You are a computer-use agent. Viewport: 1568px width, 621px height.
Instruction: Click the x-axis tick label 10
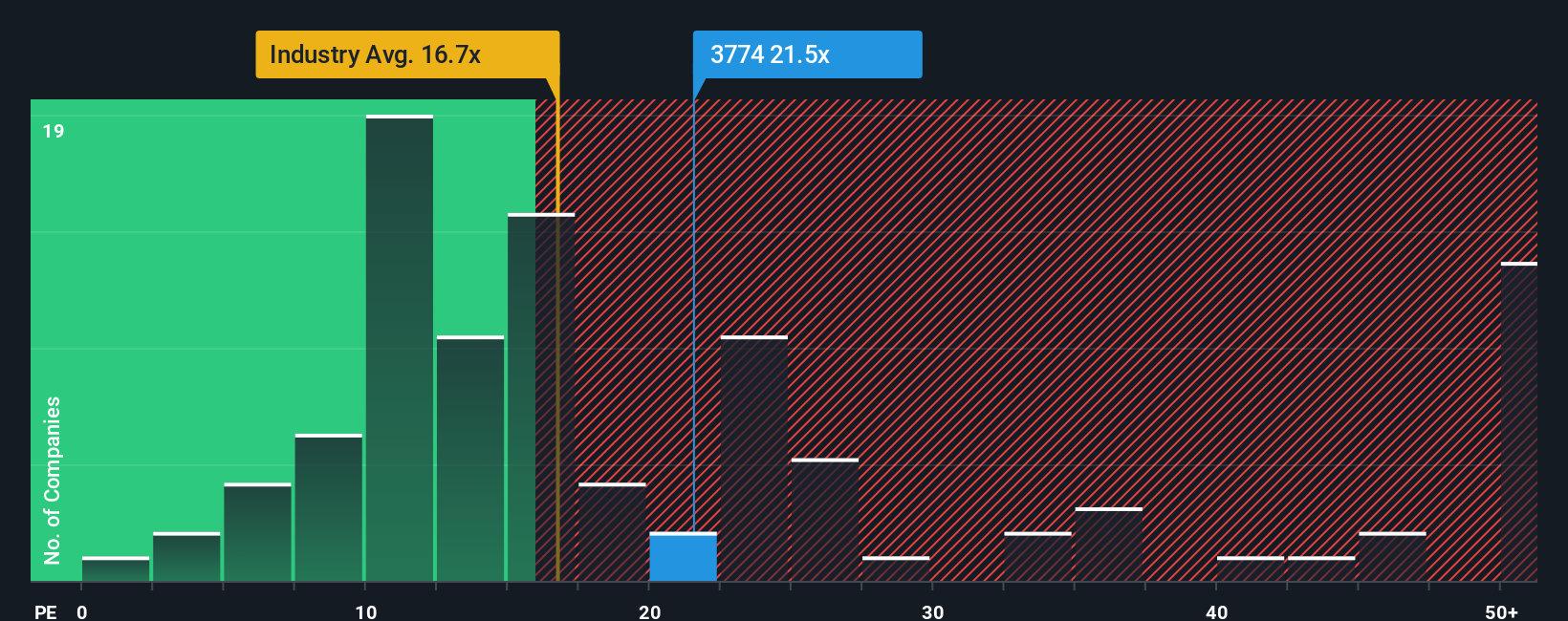[366, 611]
